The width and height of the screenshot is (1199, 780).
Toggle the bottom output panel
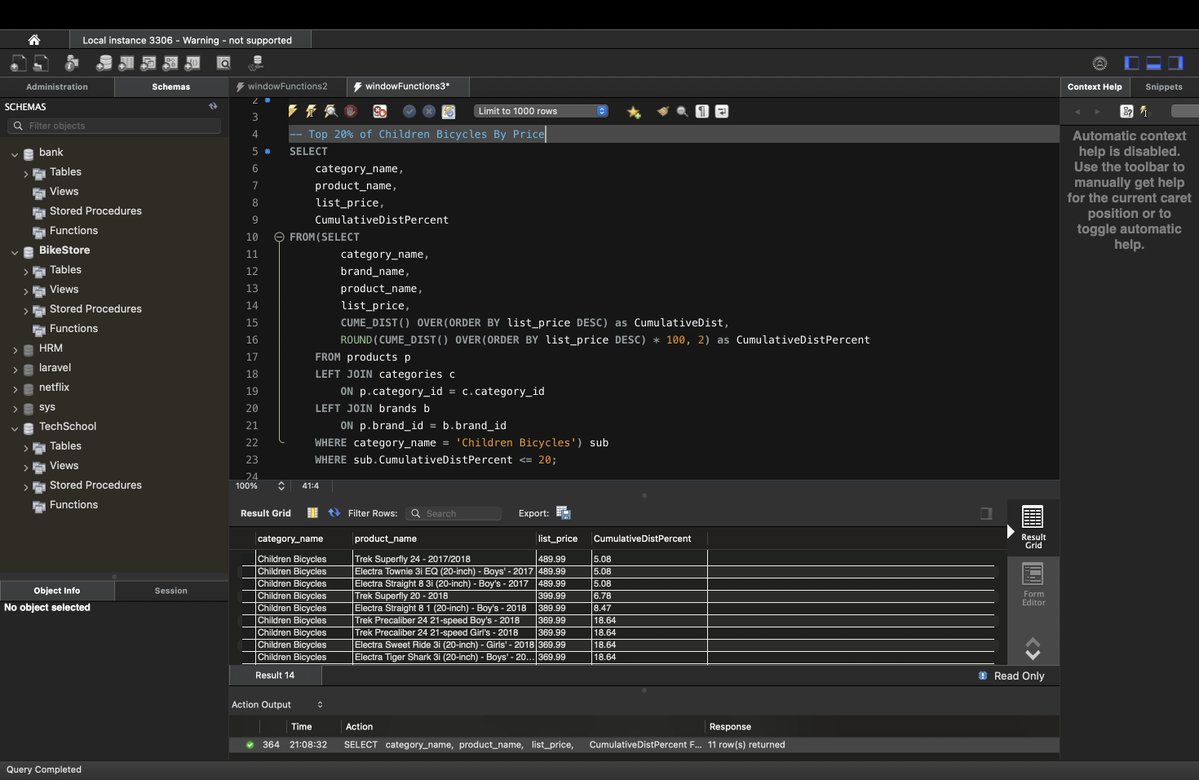(x=1154, y=63)
